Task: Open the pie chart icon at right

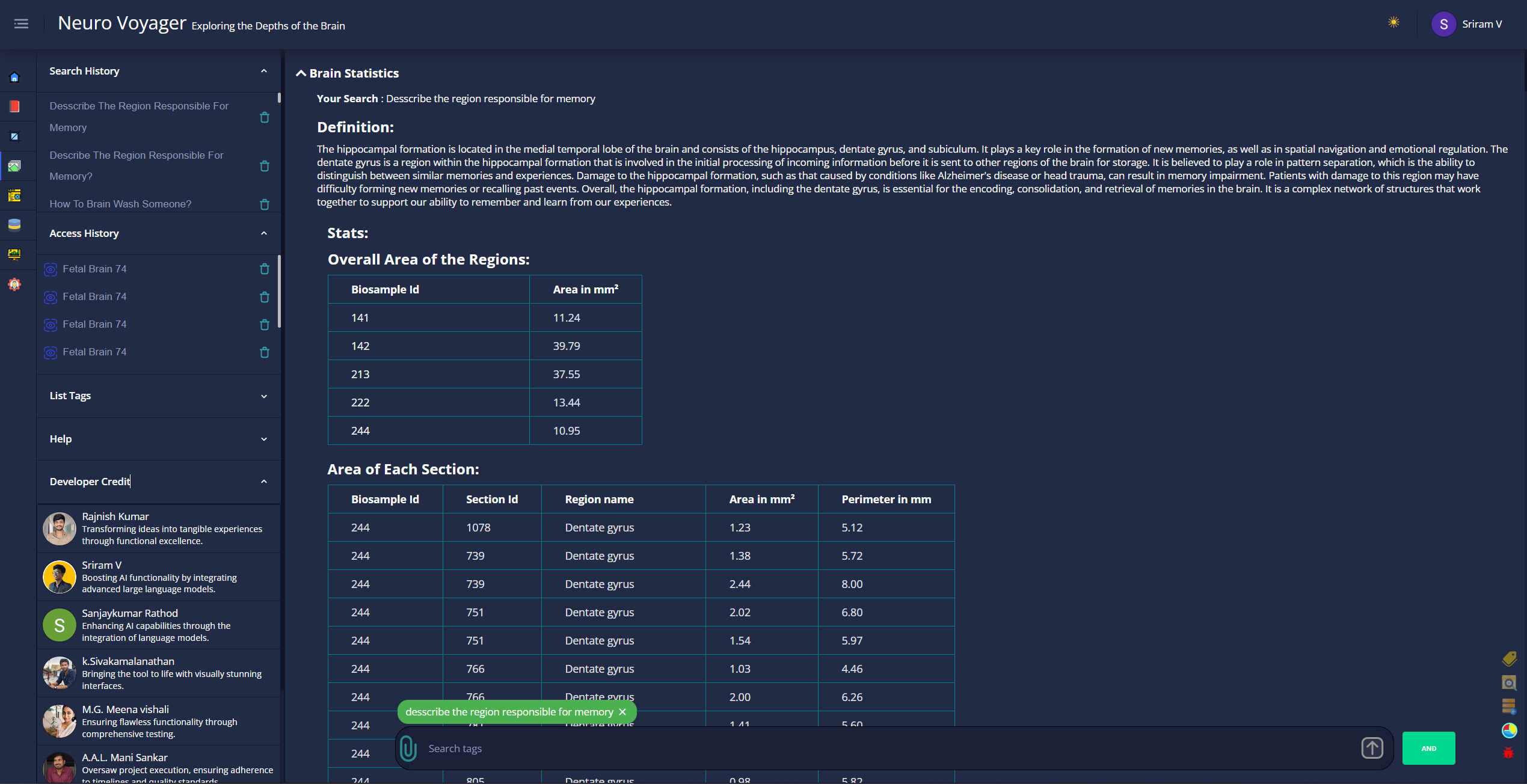Action: tap(1509, 730)
